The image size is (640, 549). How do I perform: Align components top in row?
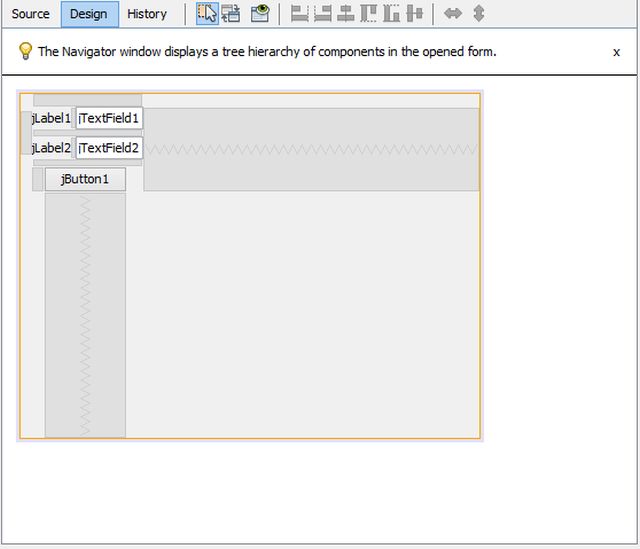tap(369, 13)
